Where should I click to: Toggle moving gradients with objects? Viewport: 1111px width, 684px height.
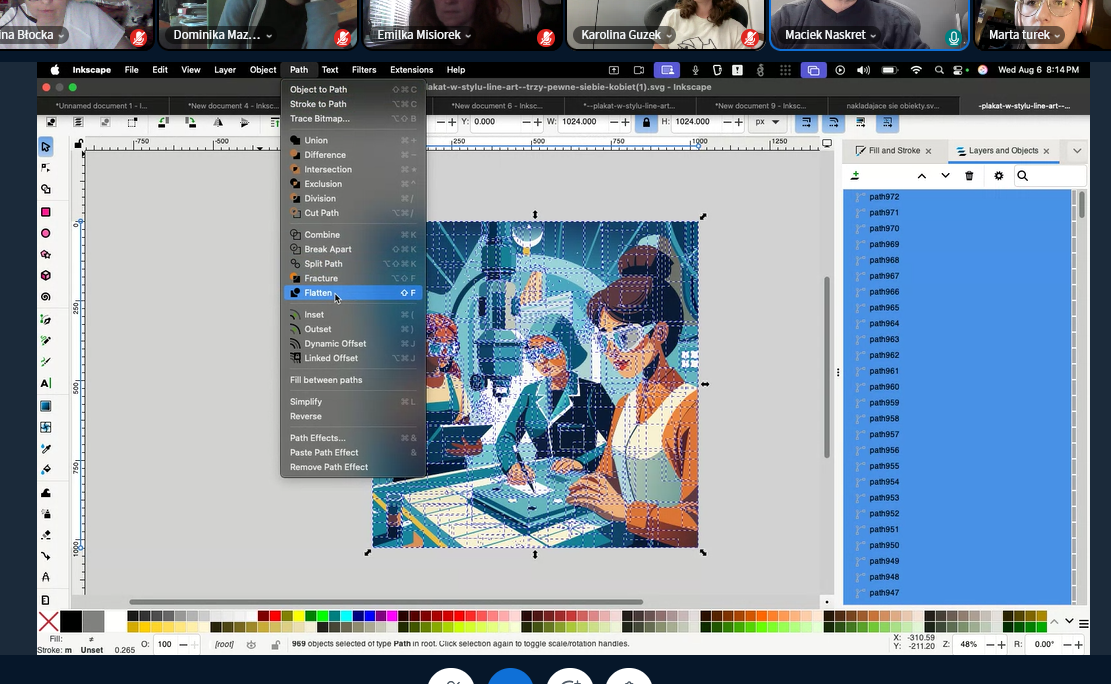pos(860,122)
